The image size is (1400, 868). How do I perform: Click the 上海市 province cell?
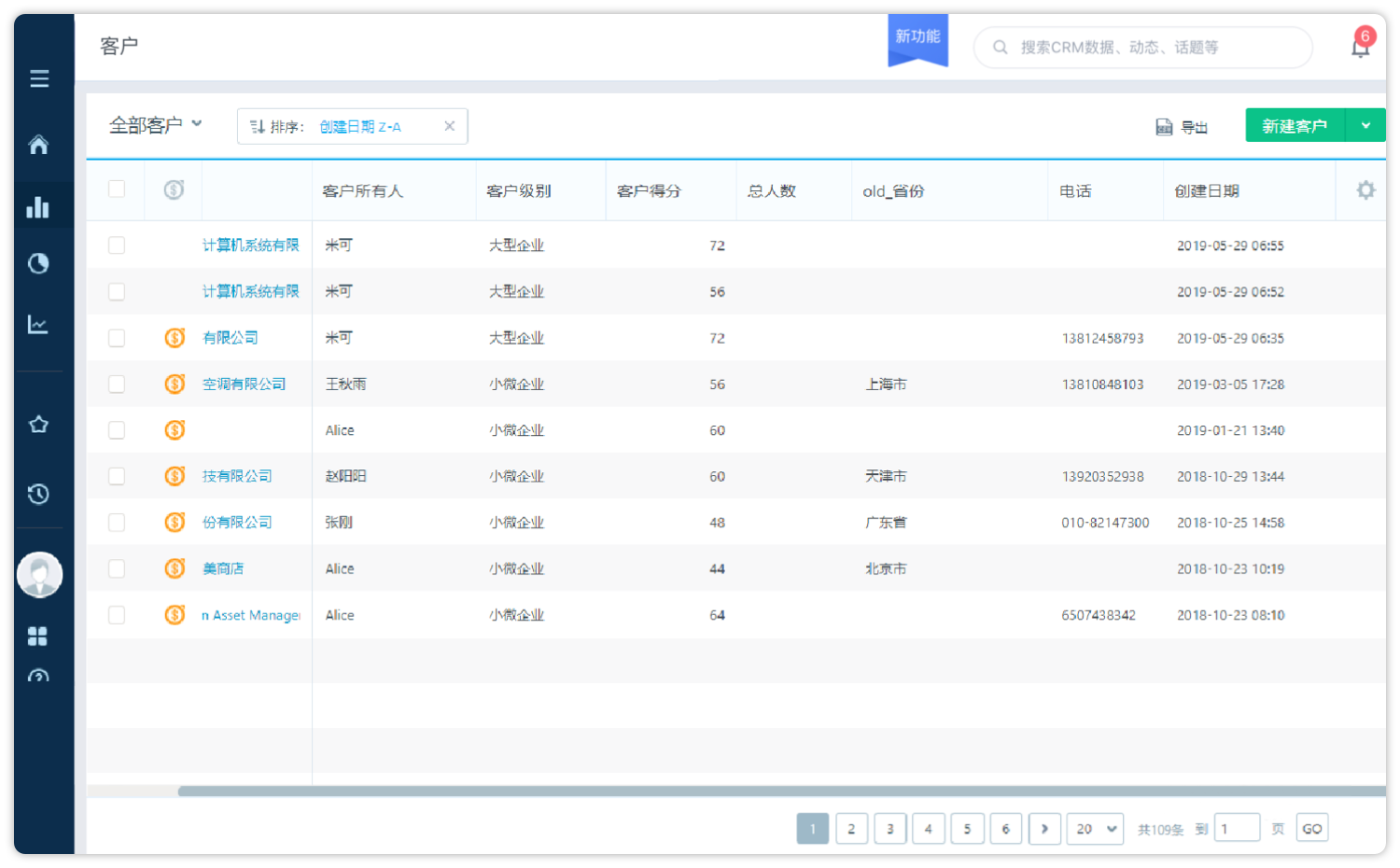point(886,384)
